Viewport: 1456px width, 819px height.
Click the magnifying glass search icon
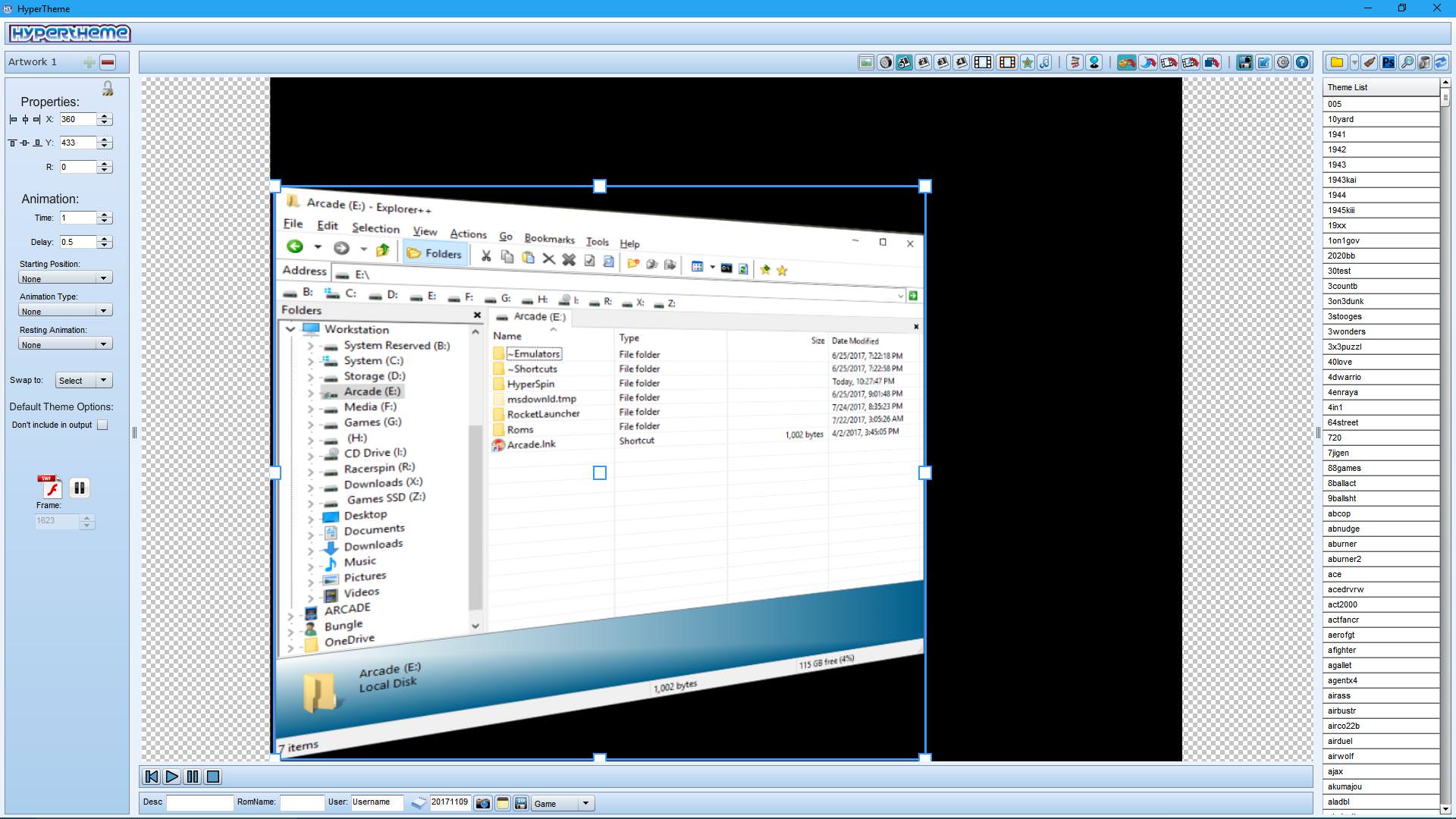1407,63
